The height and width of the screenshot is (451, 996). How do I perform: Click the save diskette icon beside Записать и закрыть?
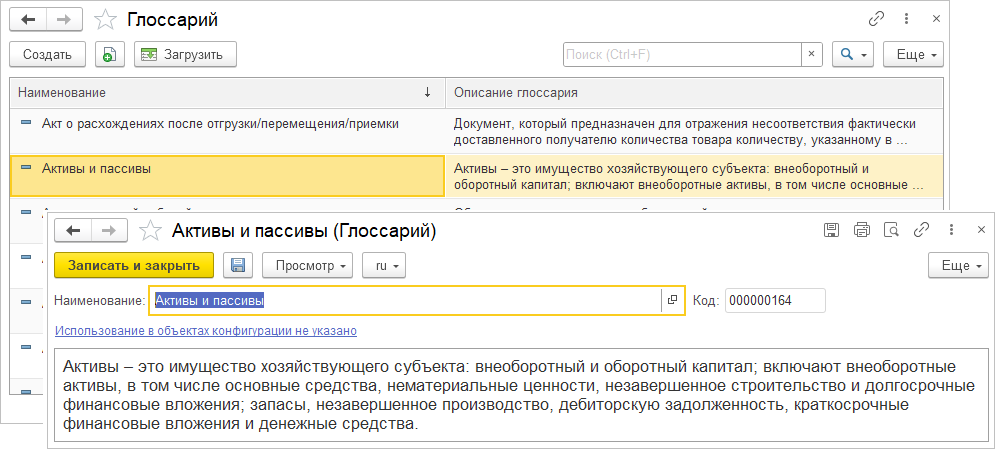[x=238, y=266]
